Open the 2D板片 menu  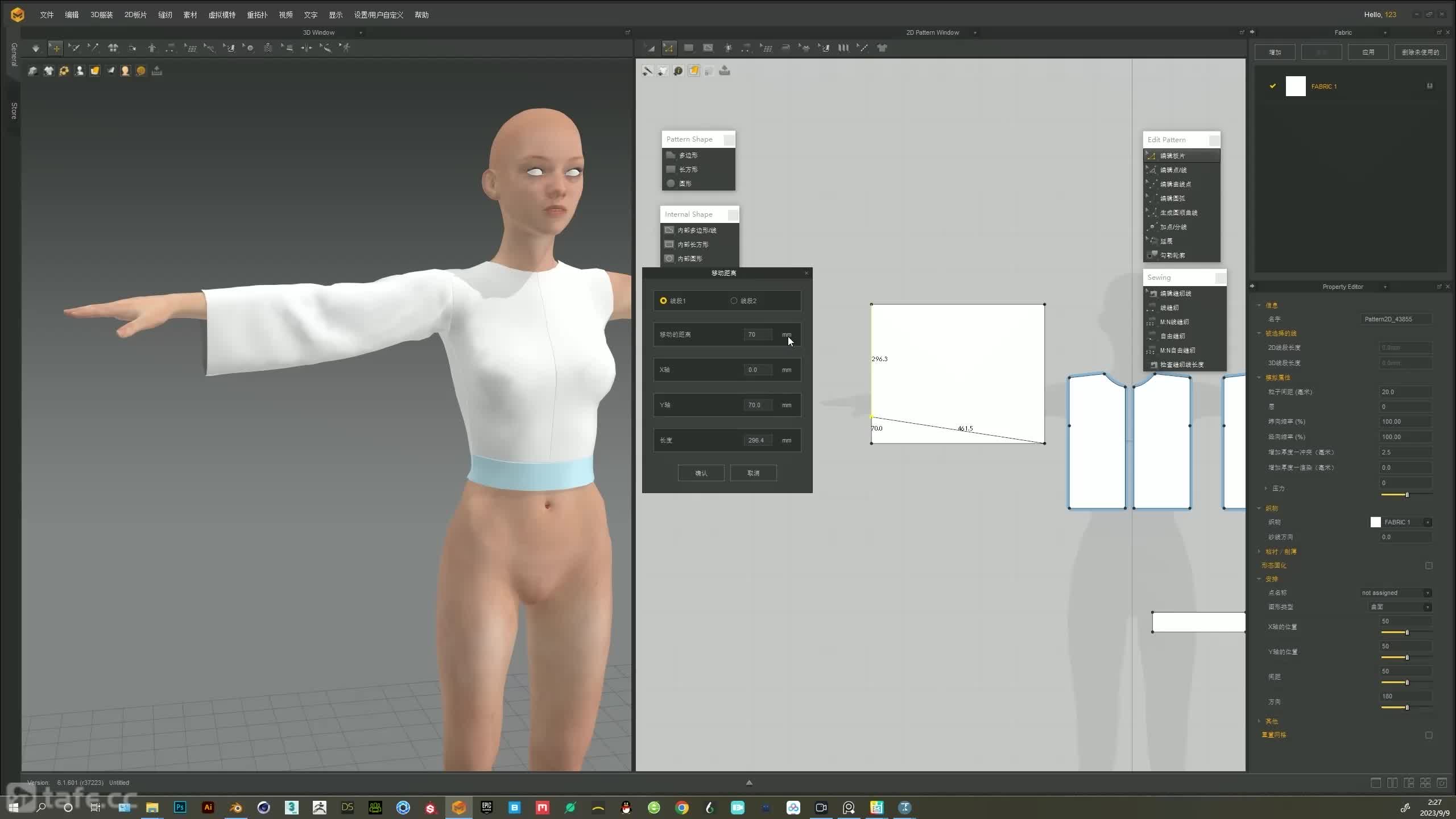(135, 15)
